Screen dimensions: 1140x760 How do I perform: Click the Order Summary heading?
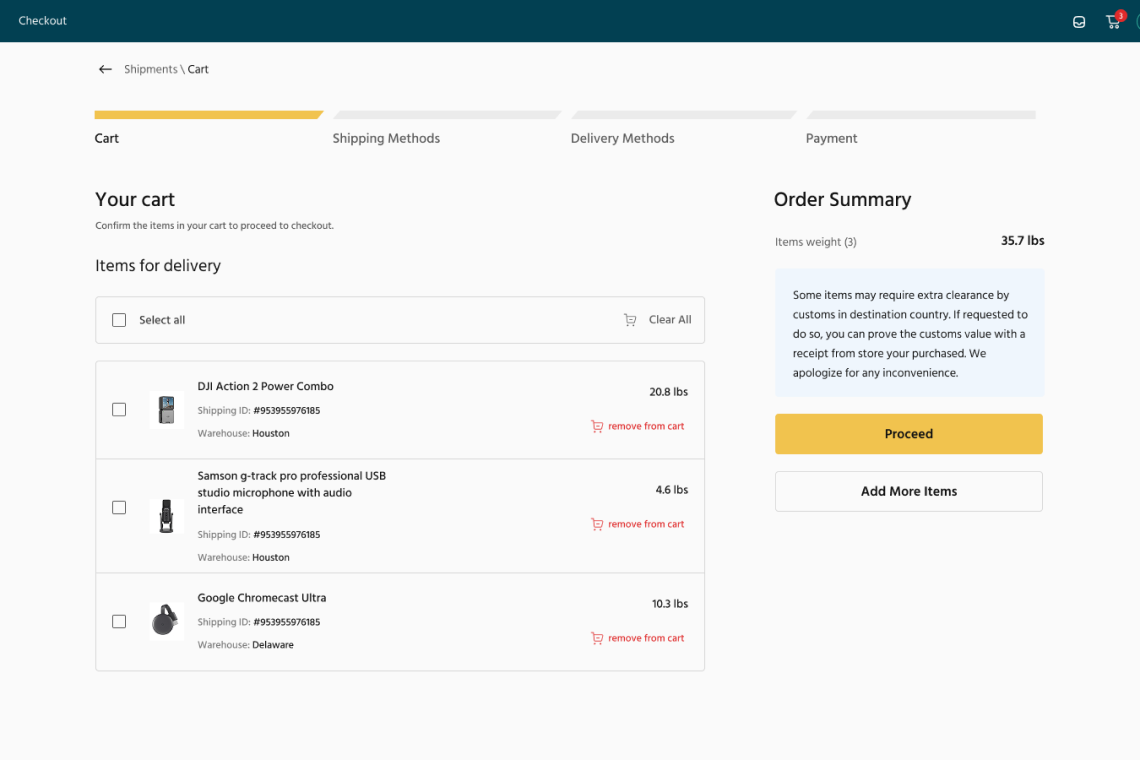[x=842, y=199]
